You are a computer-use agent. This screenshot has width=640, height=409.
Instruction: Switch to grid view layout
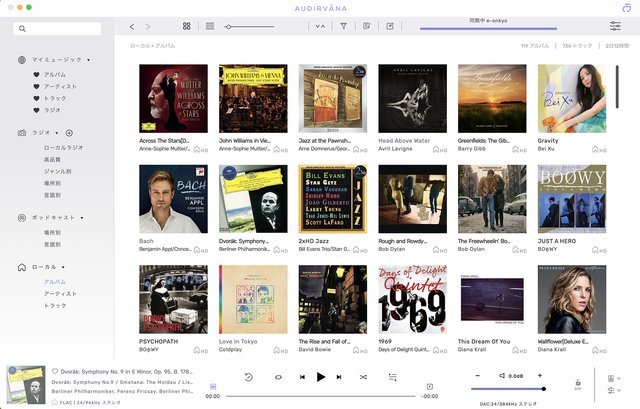pos(187,26)
